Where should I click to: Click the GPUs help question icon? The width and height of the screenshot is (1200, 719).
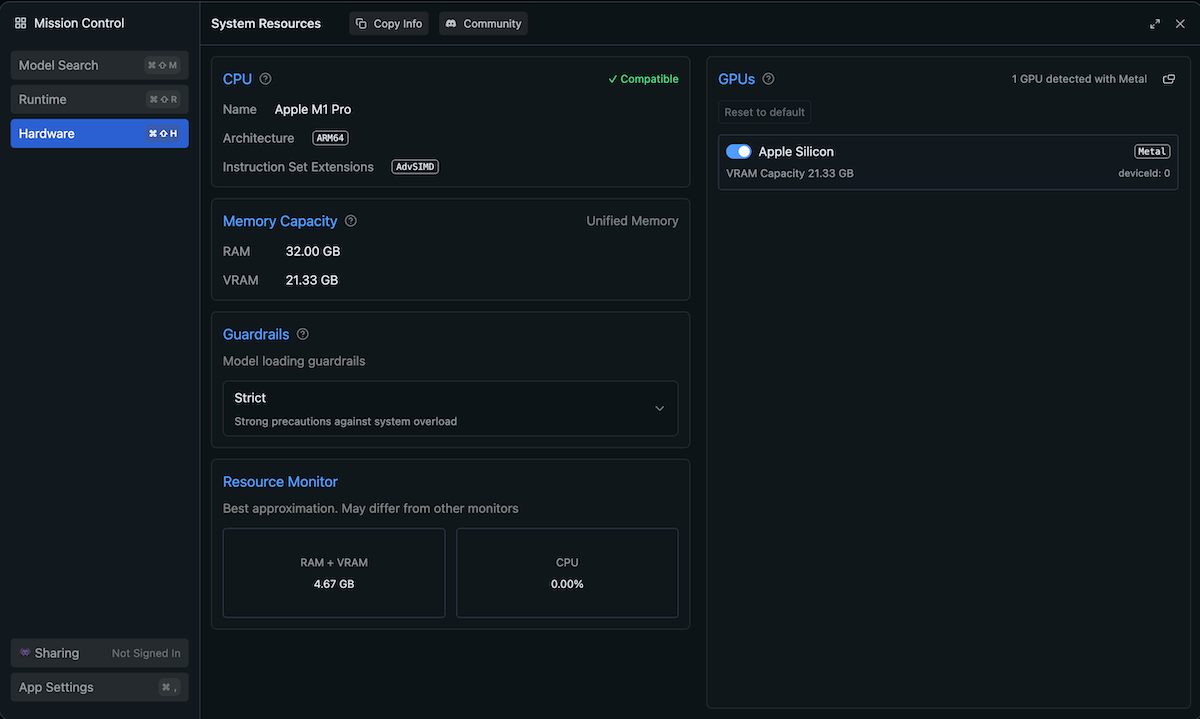tap(768, 79)
